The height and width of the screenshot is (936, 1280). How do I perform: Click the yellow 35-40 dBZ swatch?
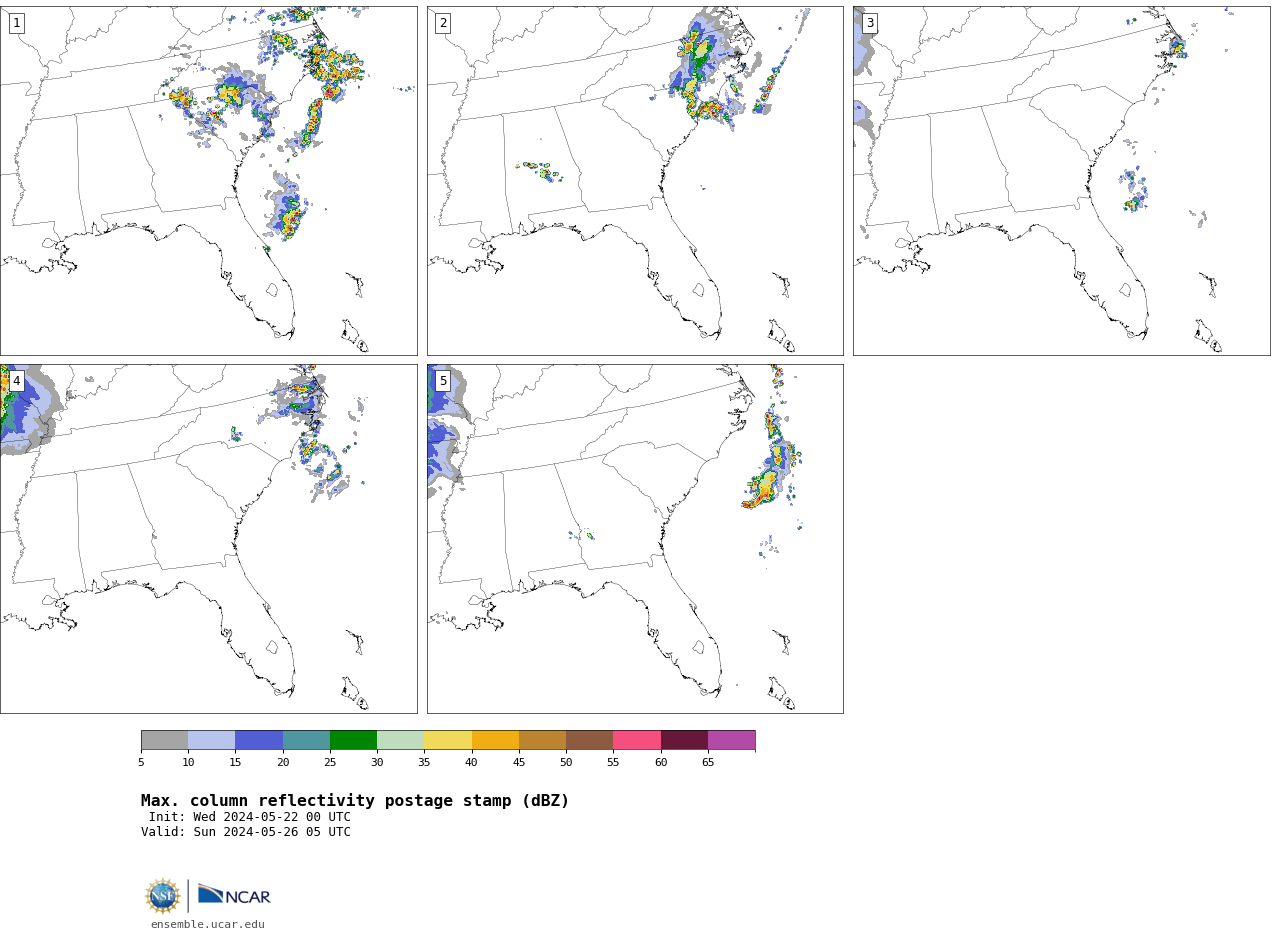(448, 740)
